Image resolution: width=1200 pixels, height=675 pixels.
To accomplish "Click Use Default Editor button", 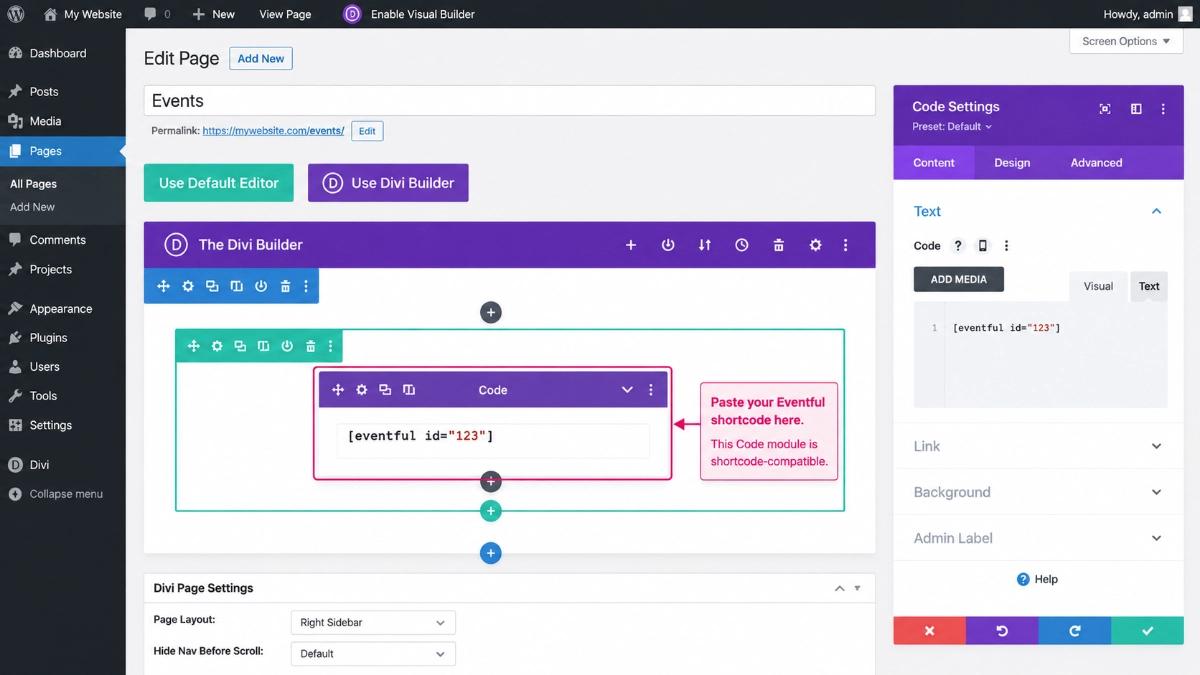I will (219, 183).
